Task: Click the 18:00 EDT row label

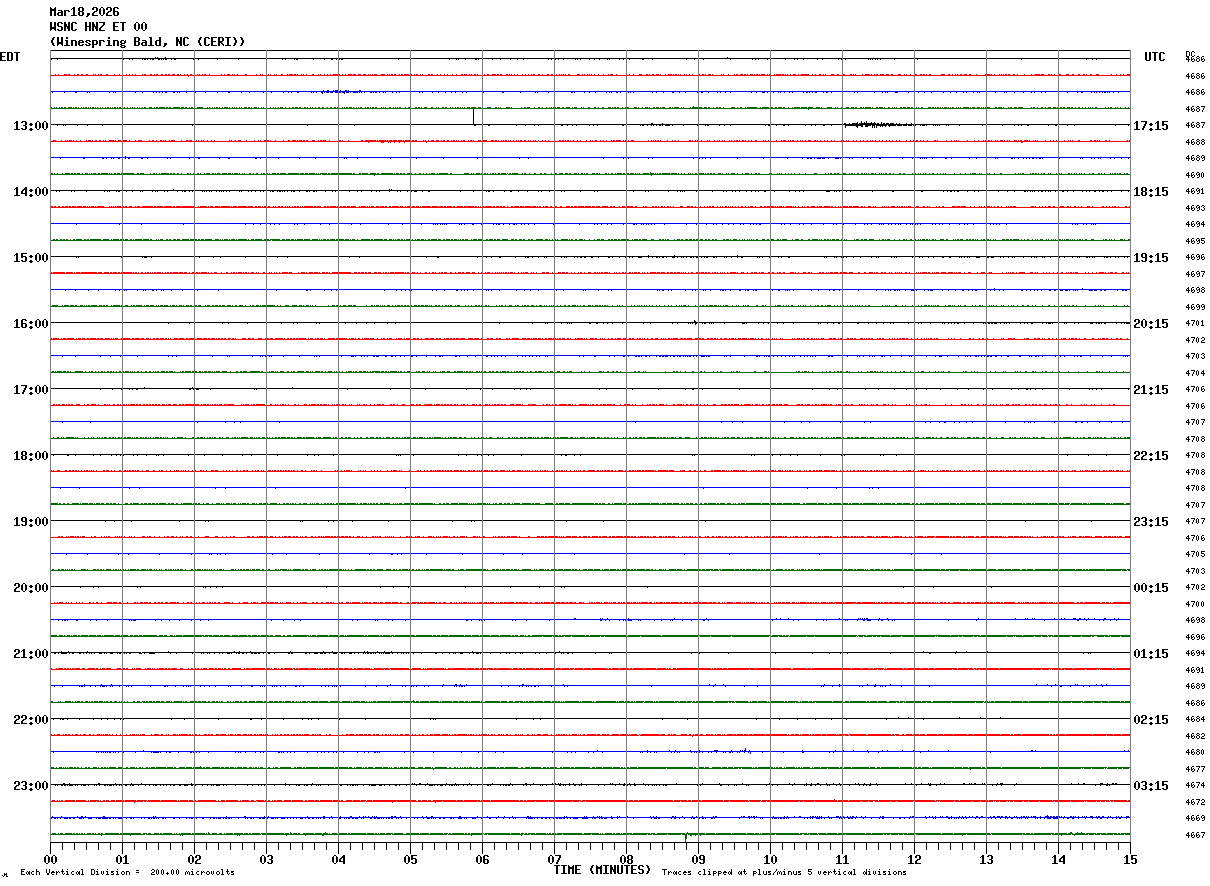Action: point(31,456)
